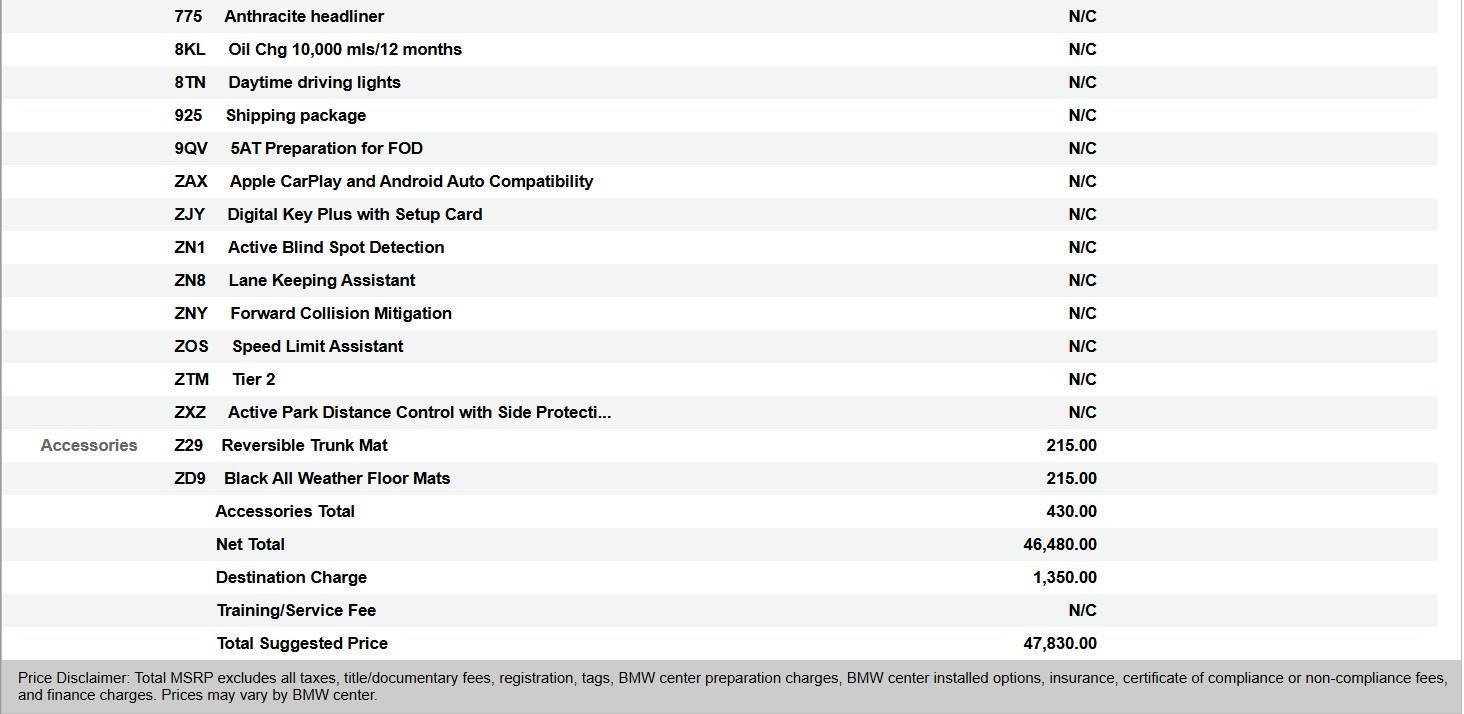Viewport: 1464px width, 714px height.
Task: Select the Tier 2 option row
Action: (x=253, y=379)
